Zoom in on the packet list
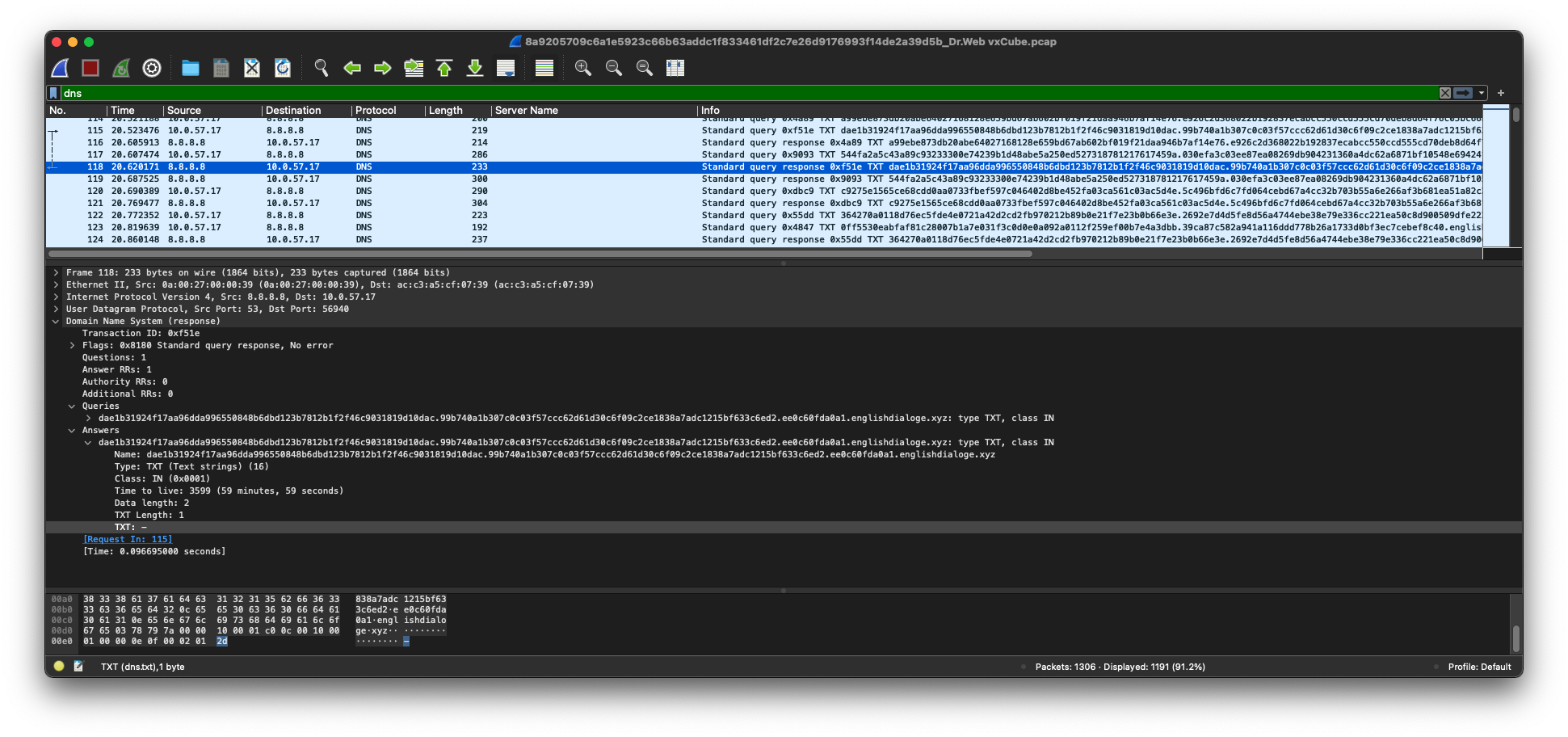Screen dimensions: 1568x737 click(582, 68)
